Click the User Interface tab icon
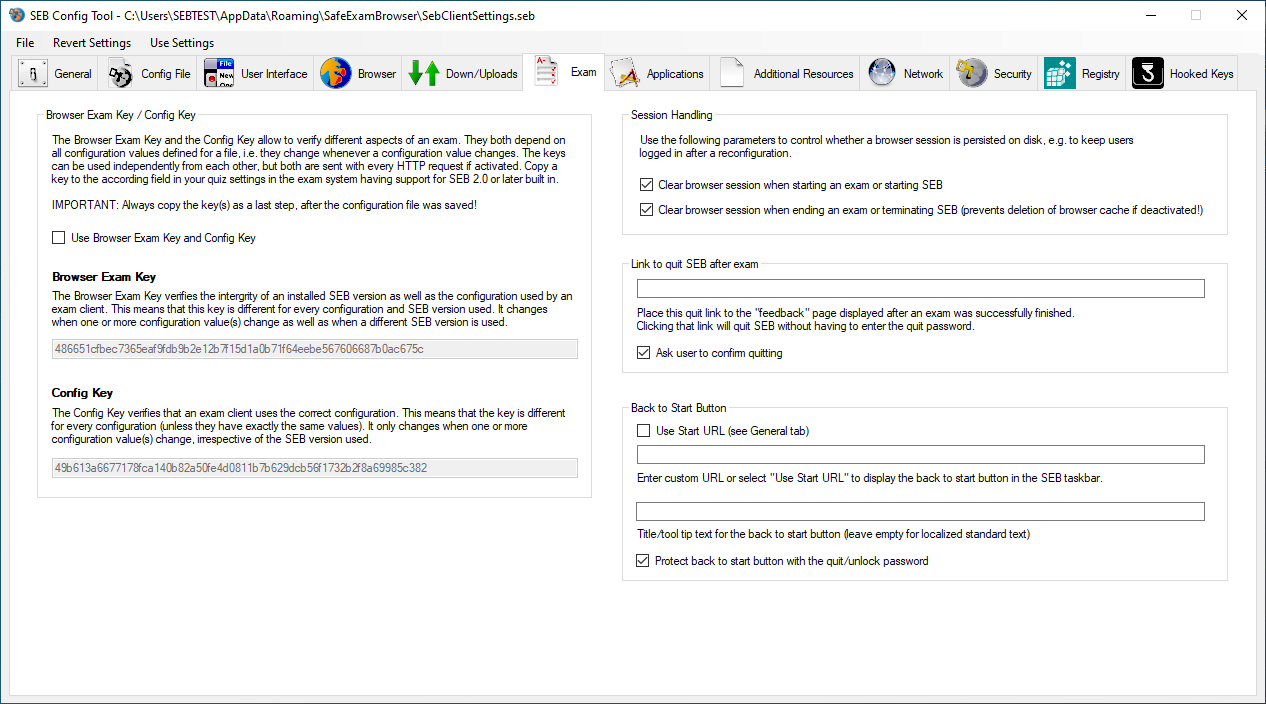Viewport: 1266px width, 704px height. point(219,74)
